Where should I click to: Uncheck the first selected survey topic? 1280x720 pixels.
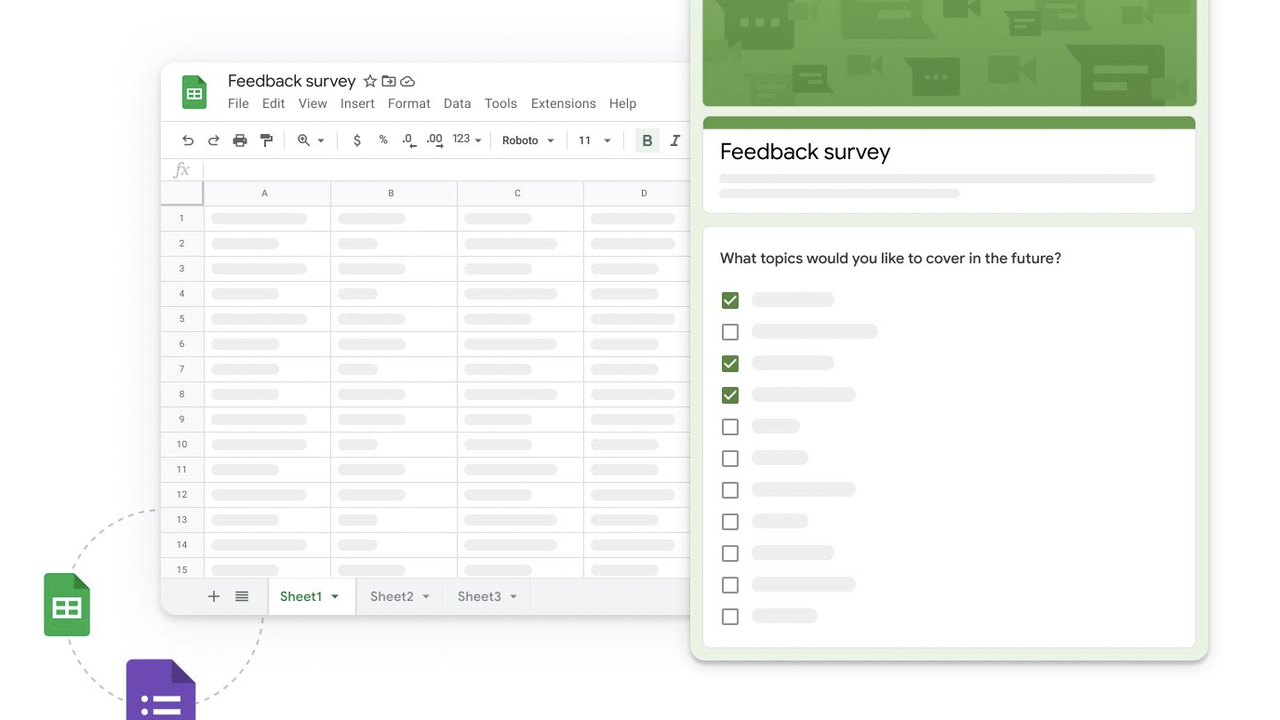pyautogui.click(x=730, y=299)
